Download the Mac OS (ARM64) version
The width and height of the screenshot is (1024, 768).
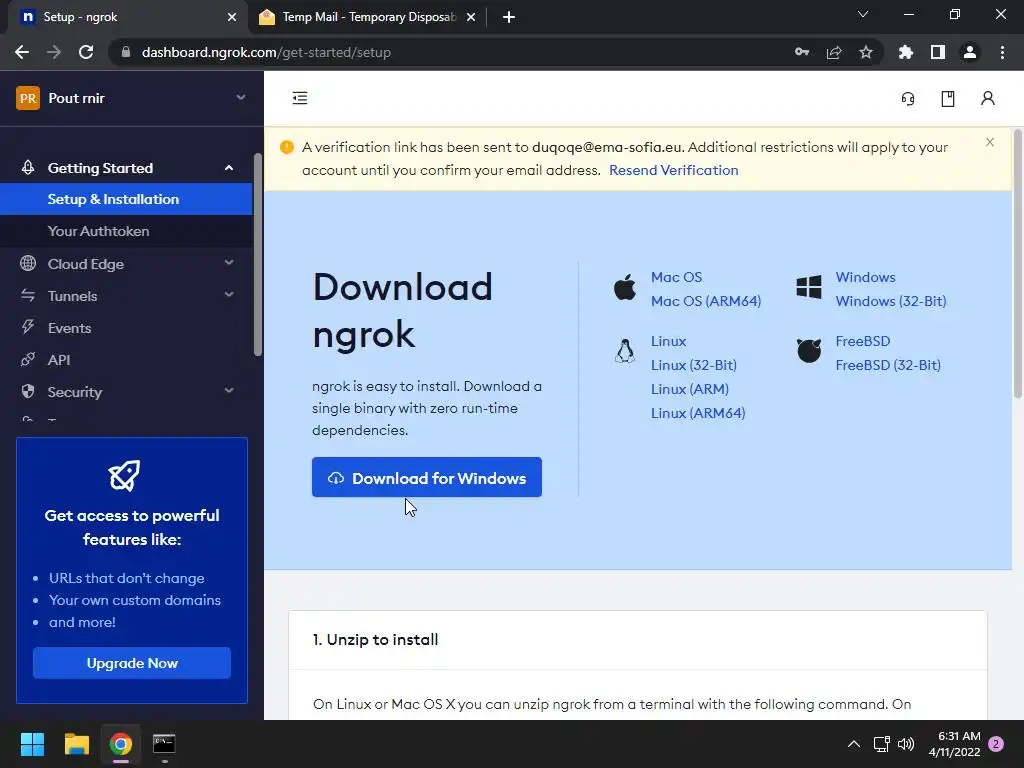pos(706,301)
